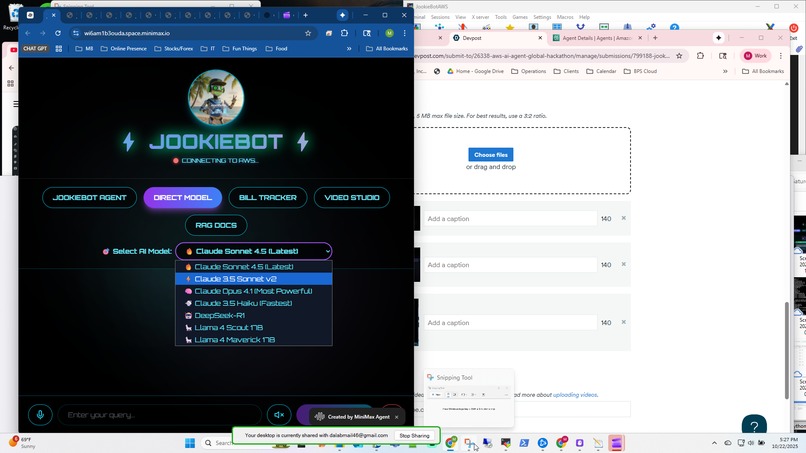Click the Enter your query field
Image resolution: width=806 pixels, height=453 pixels.
(x=159, y=415)
